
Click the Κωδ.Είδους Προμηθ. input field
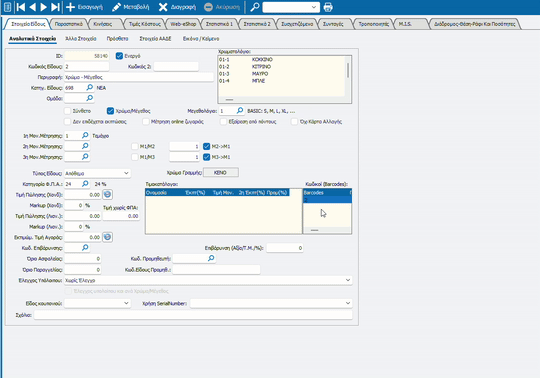pyautogui.click(x=216, y=270)
